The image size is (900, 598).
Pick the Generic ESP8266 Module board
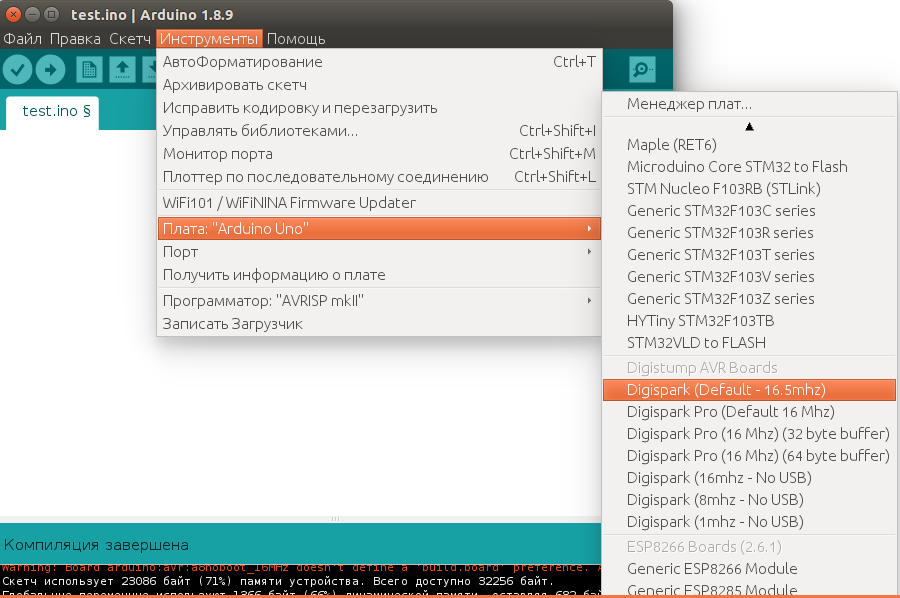[712, 569]
